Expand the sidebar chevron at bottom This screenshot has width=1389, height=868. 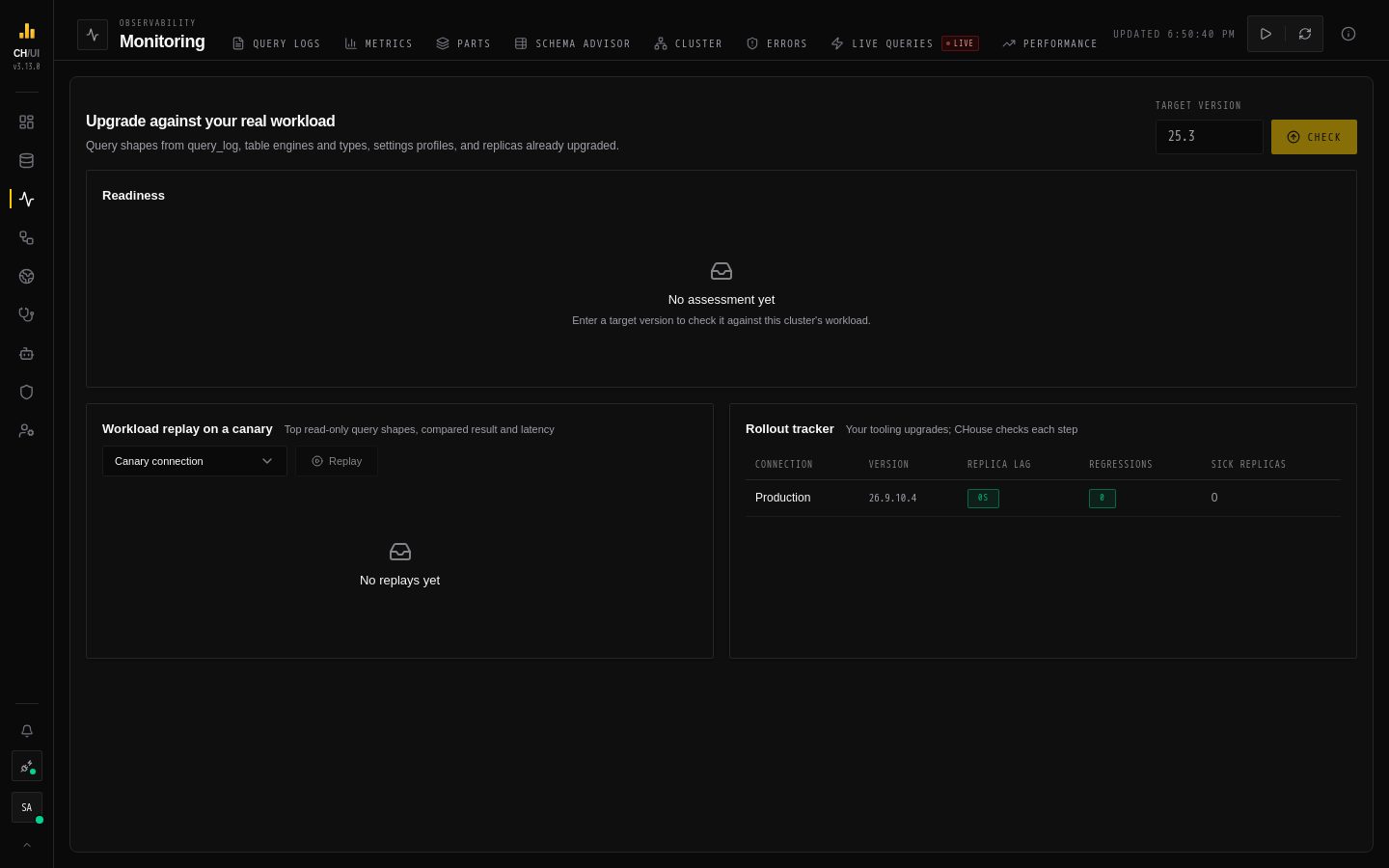pyautogui.click(x=26, y=845)
